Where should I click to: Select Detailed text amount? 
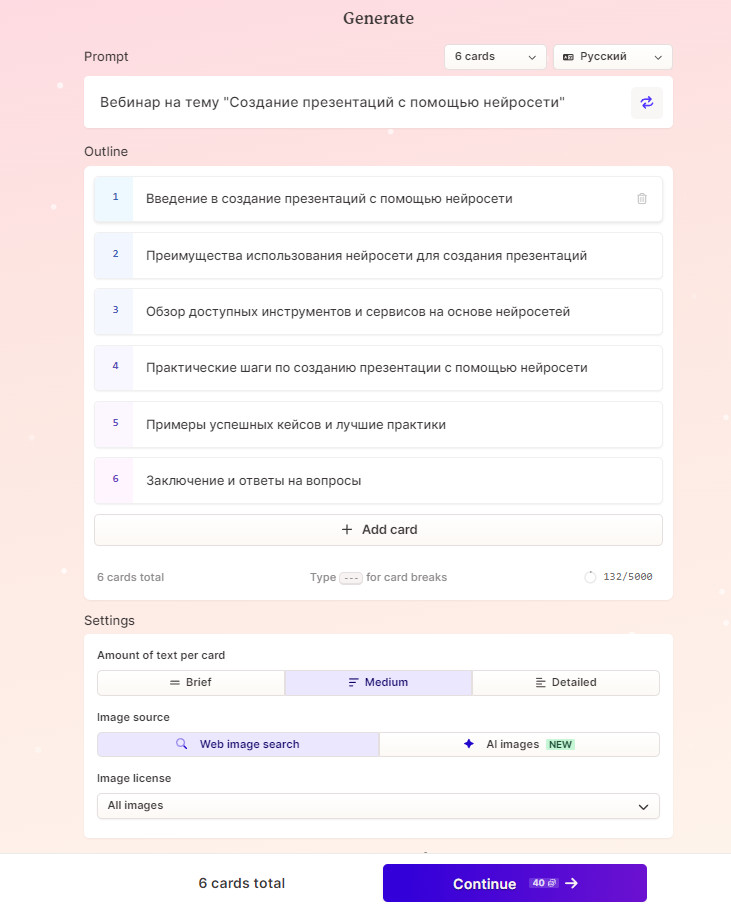pos(566,682)
